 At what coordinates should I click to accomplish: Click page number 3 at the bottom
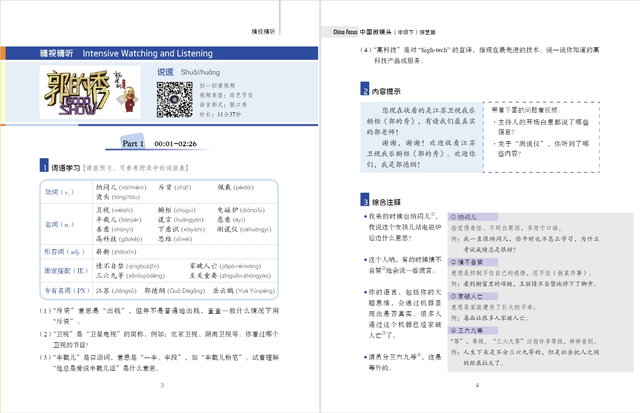tap(163, 385)
